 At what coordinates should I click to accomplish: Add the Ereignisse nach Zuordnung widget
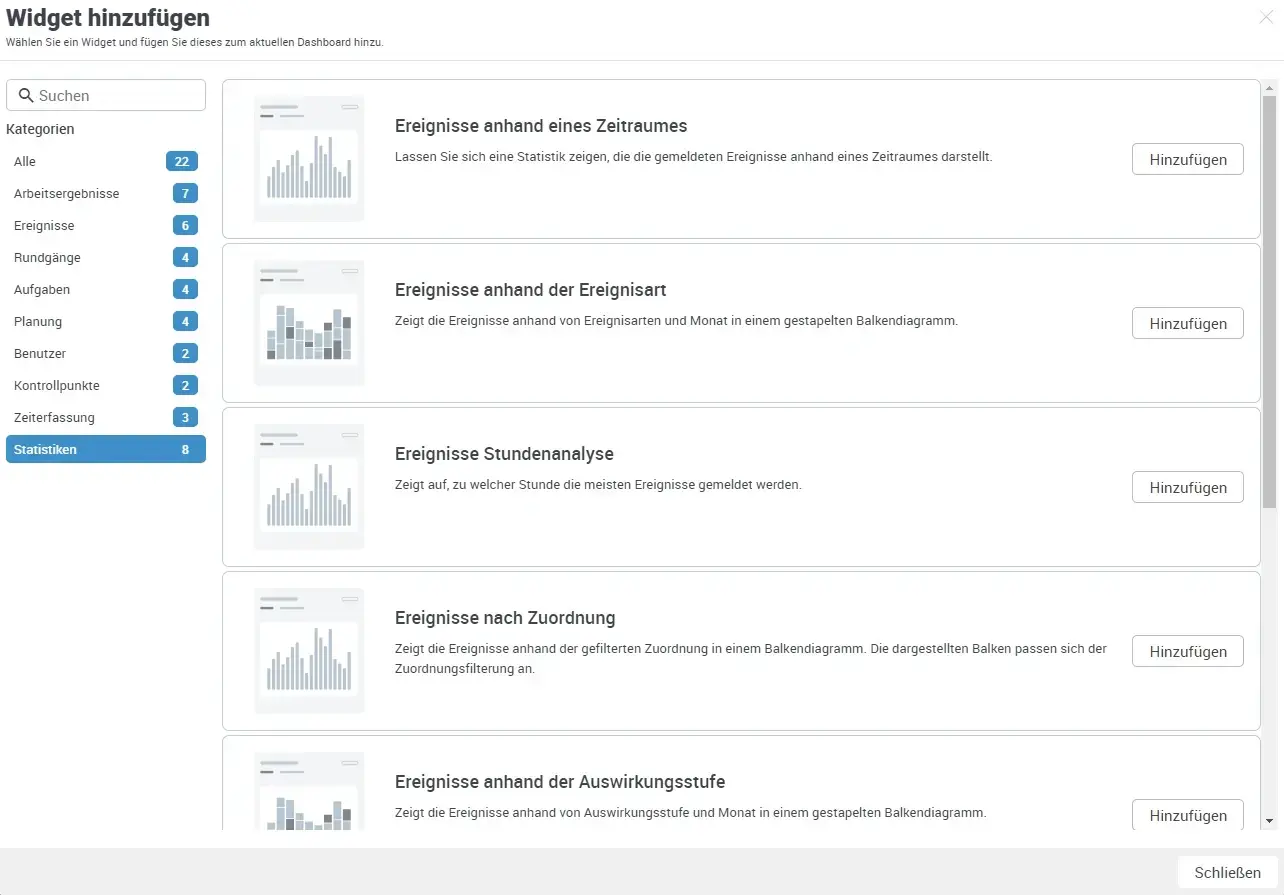pos(1187,651)
